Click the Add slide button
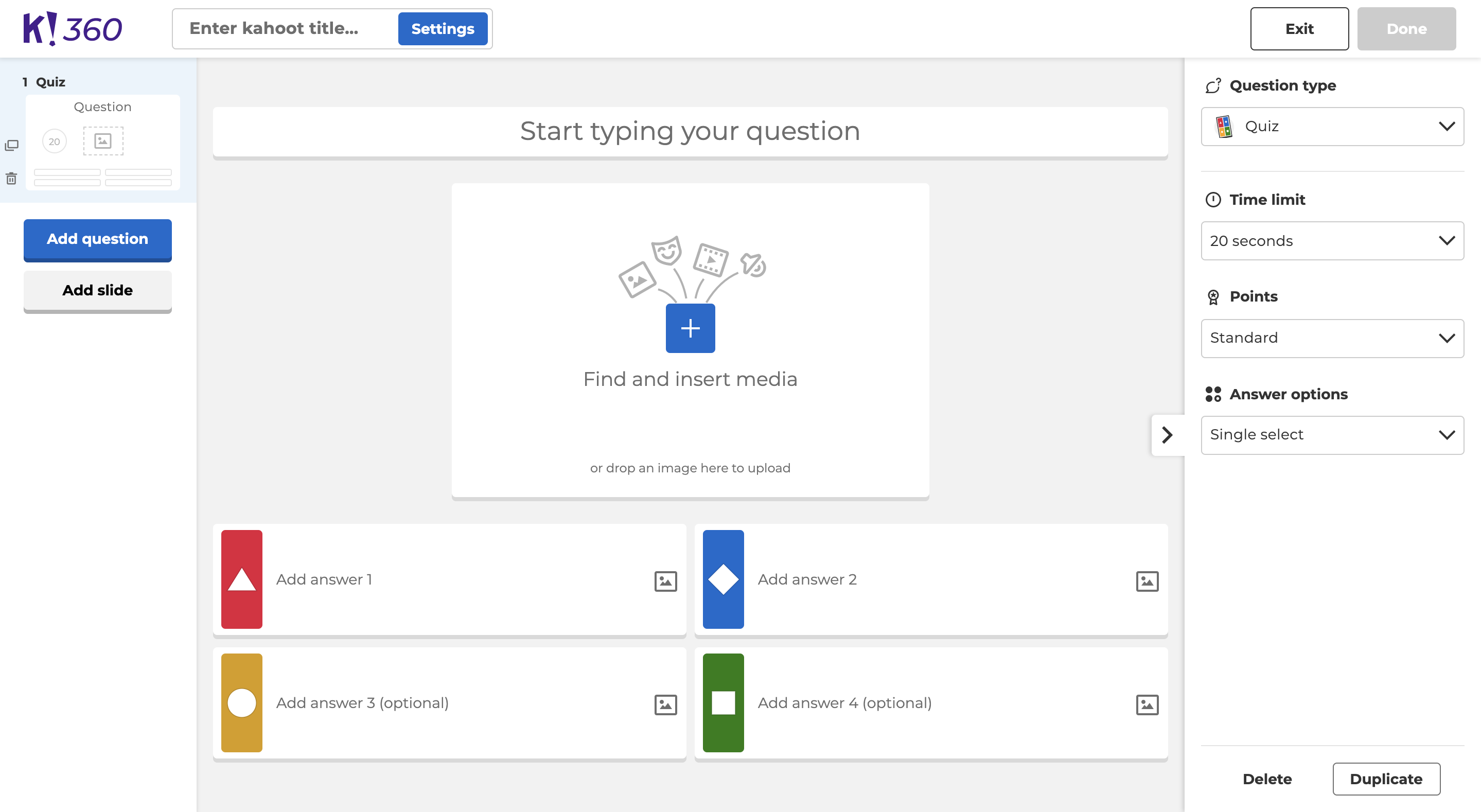 [x=97, y=290]
